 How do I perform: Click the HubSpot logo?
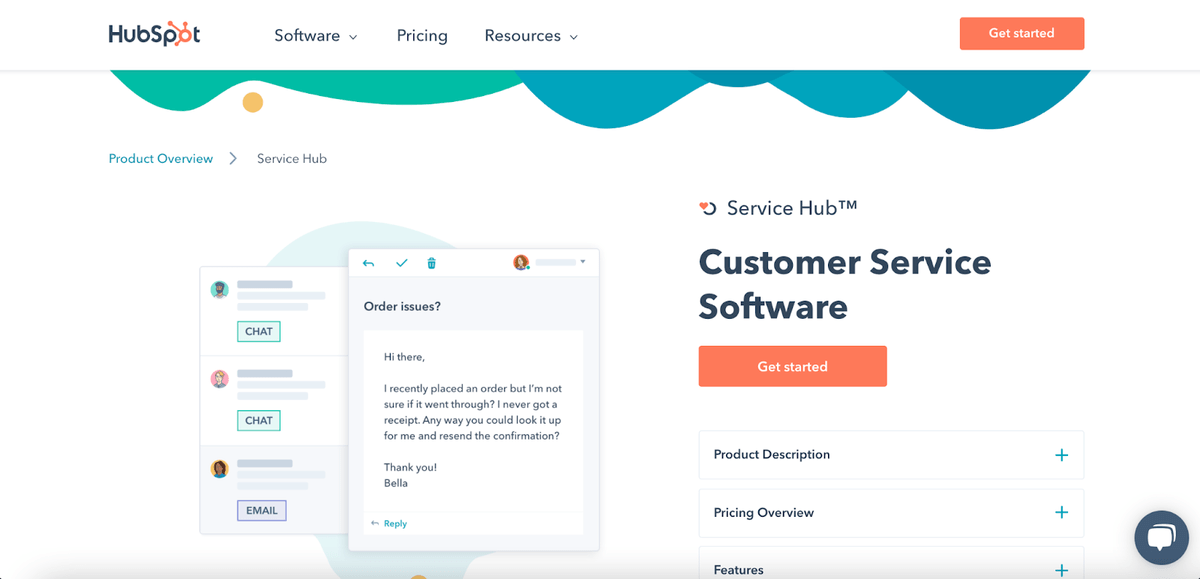click(154, 34)
